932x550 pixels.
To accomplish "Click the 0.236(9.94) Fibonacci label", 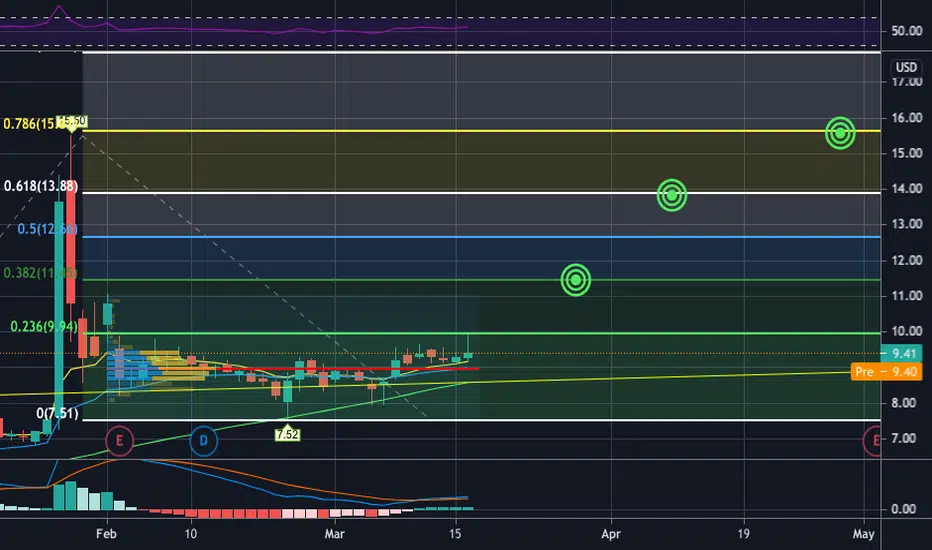I will pos(44,326).
